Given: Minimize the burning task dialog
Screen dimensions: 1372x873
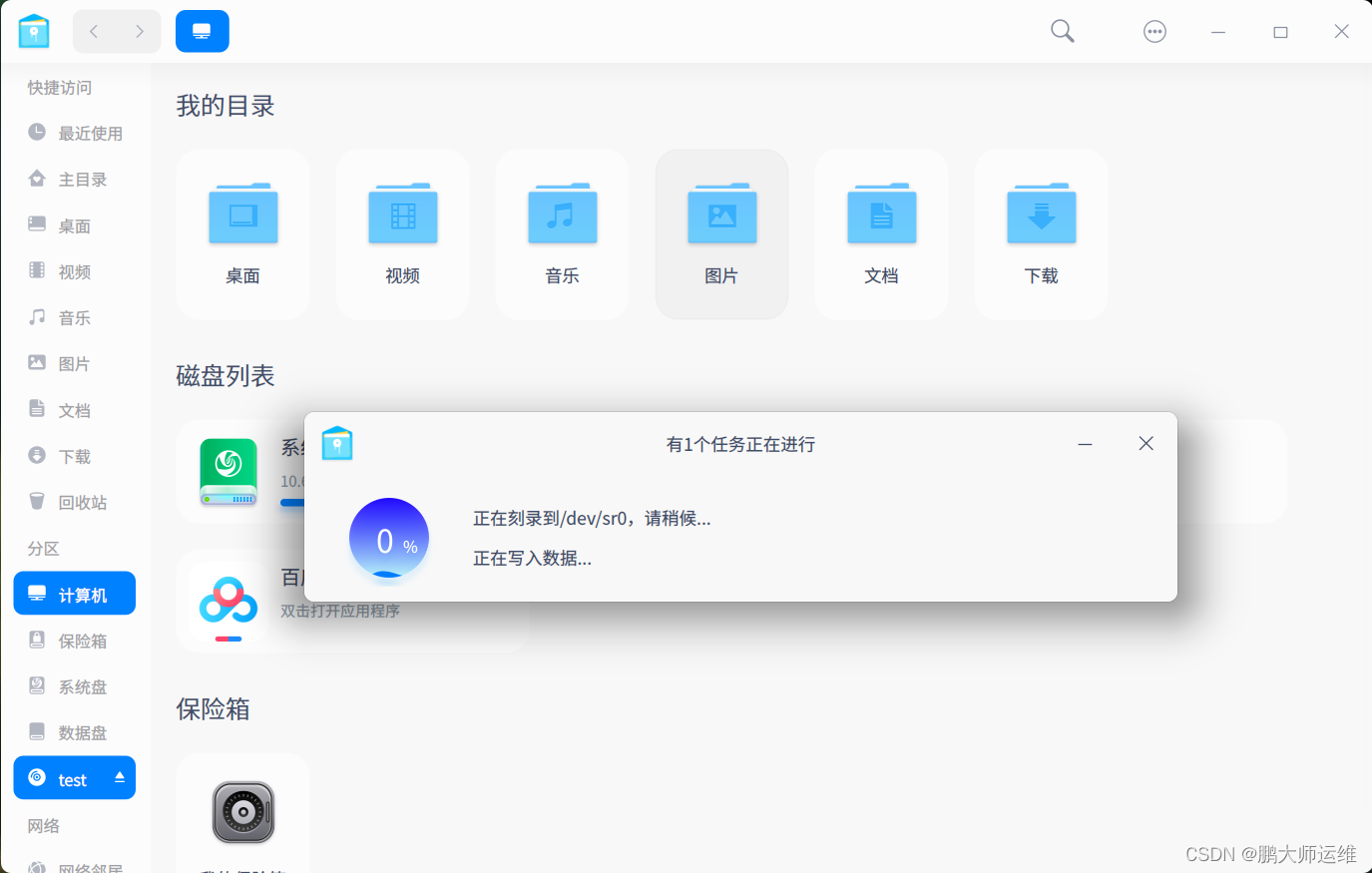Looking at the screenshot, I should (1085, 444).
